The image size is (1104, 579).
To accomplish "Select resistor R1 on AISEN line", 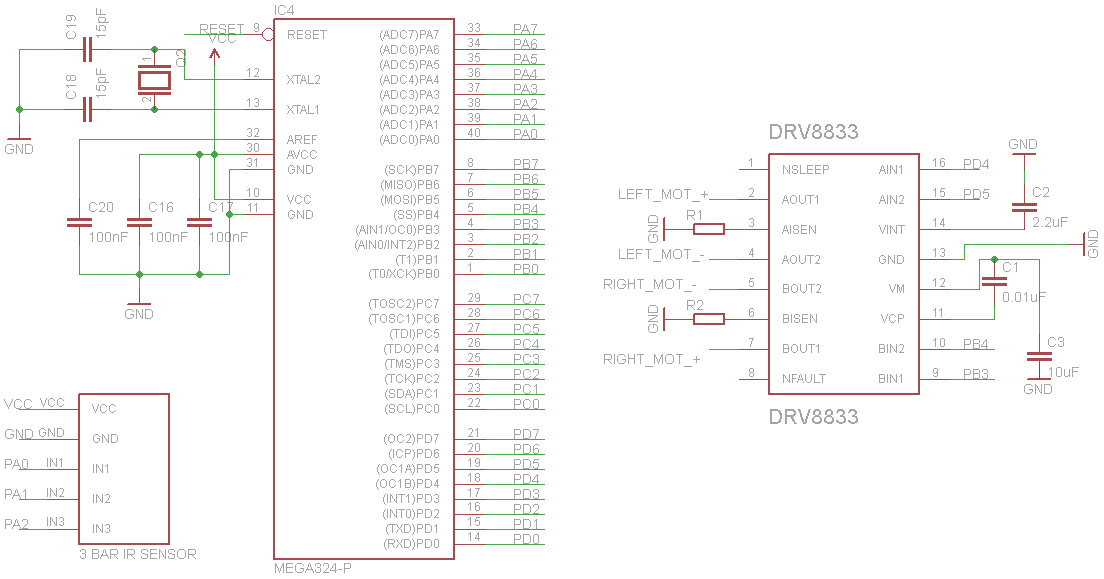I will pos(709,229).
